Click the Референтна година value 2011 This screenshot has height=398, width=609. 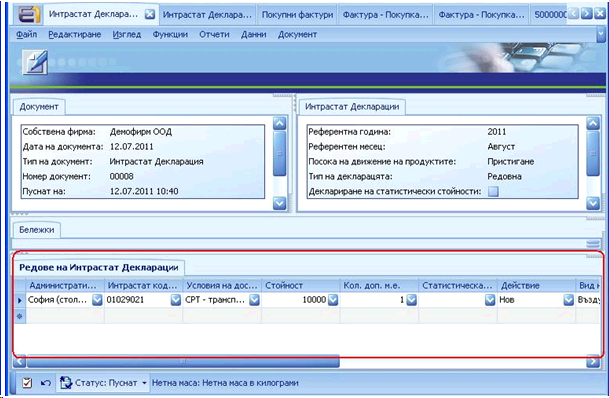coord(497,132)
